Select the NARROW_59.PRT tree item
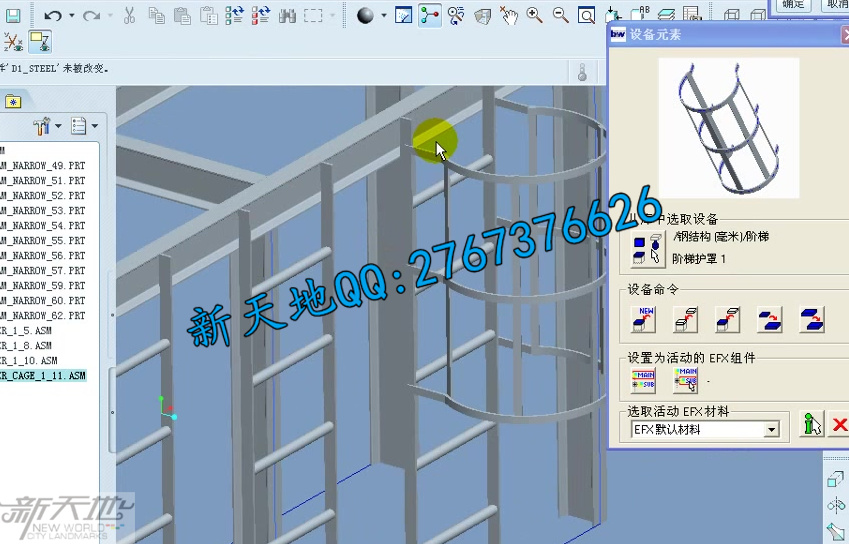849x544 pixels. point(43,285)
